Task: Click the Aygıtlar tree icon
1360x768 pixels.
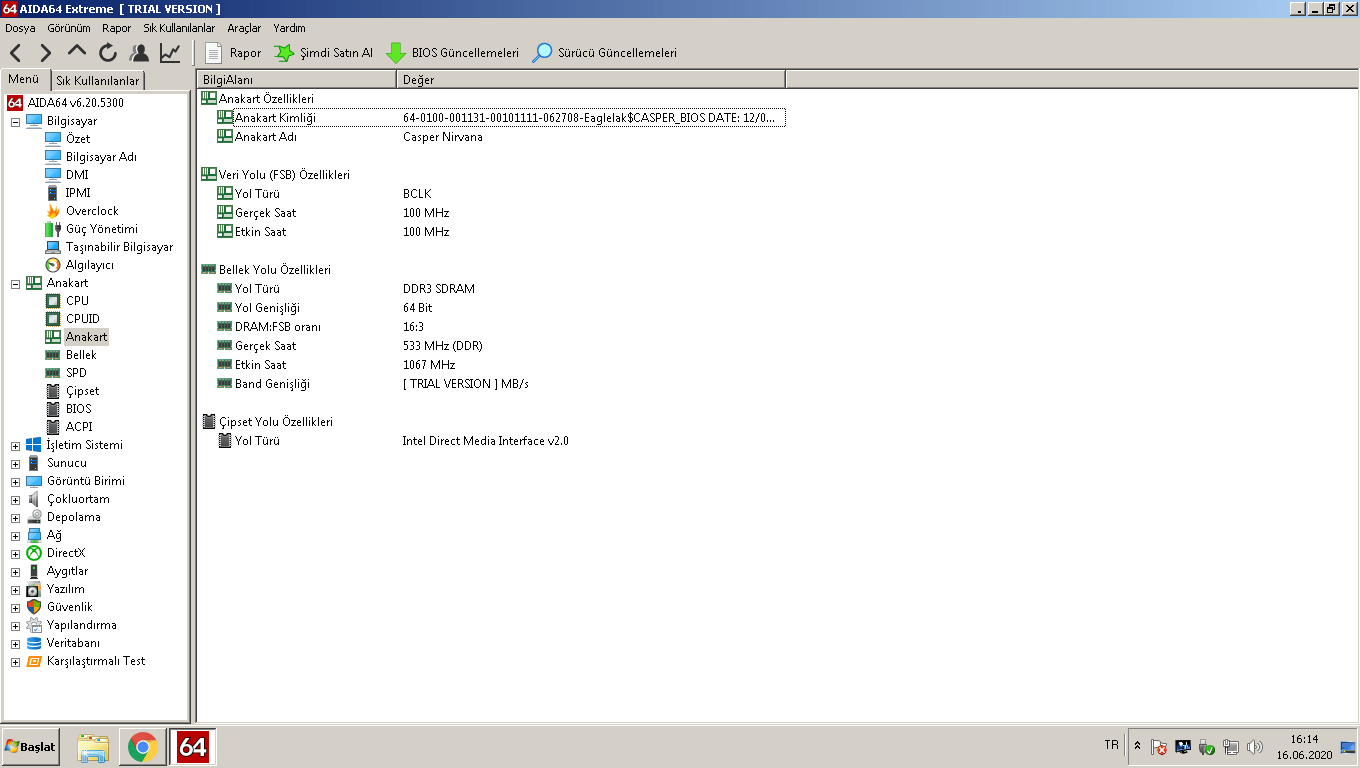Action: tap(34, 571)
